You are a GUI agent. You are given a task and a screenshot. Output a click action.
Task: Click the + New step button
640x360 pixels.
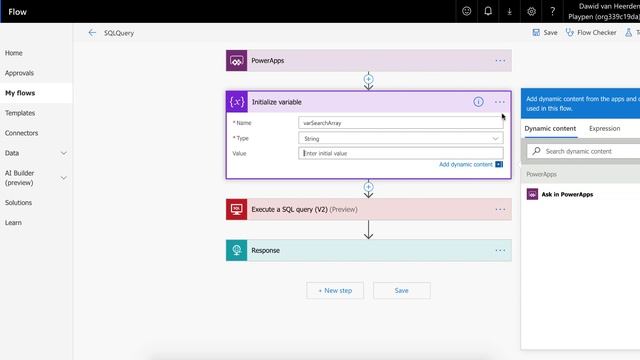(335, 291)
